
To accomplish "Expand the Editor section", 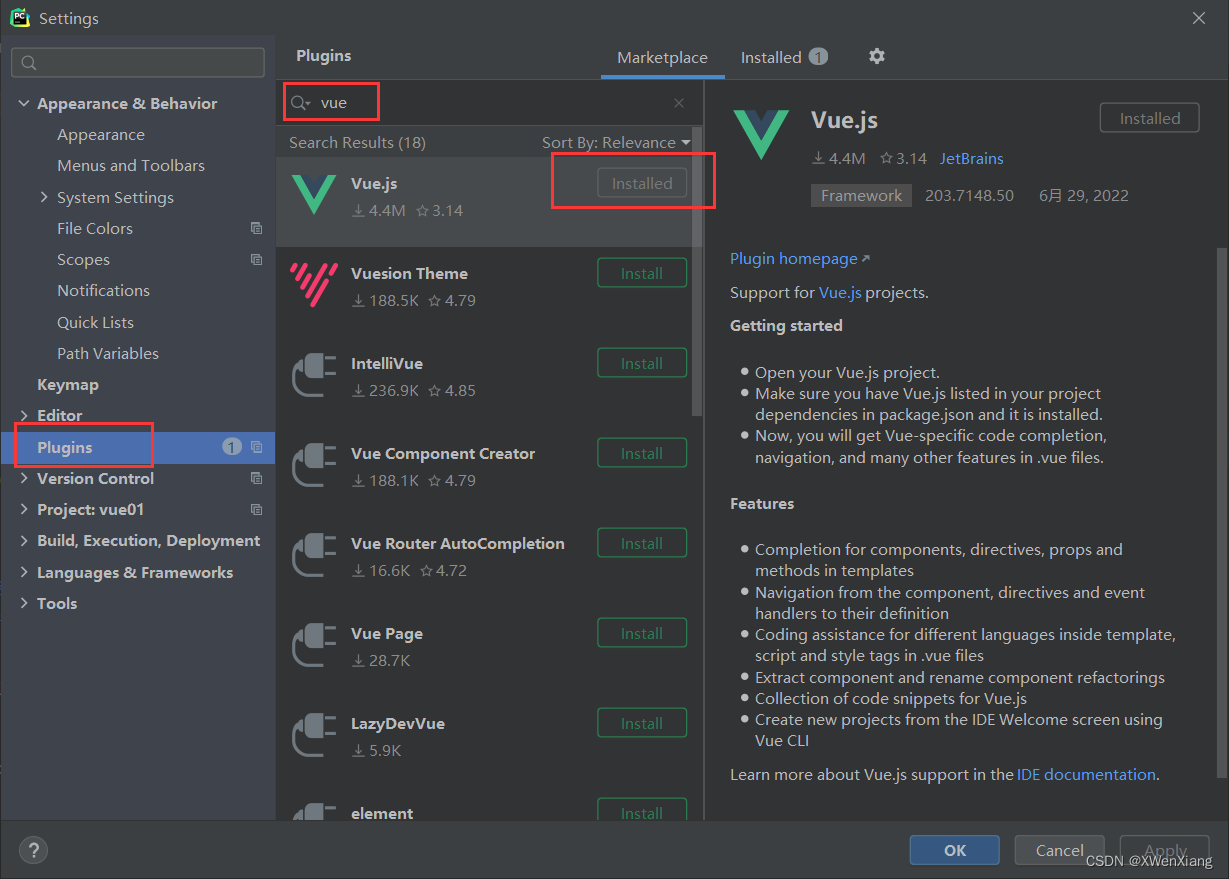I will (24, 416).
